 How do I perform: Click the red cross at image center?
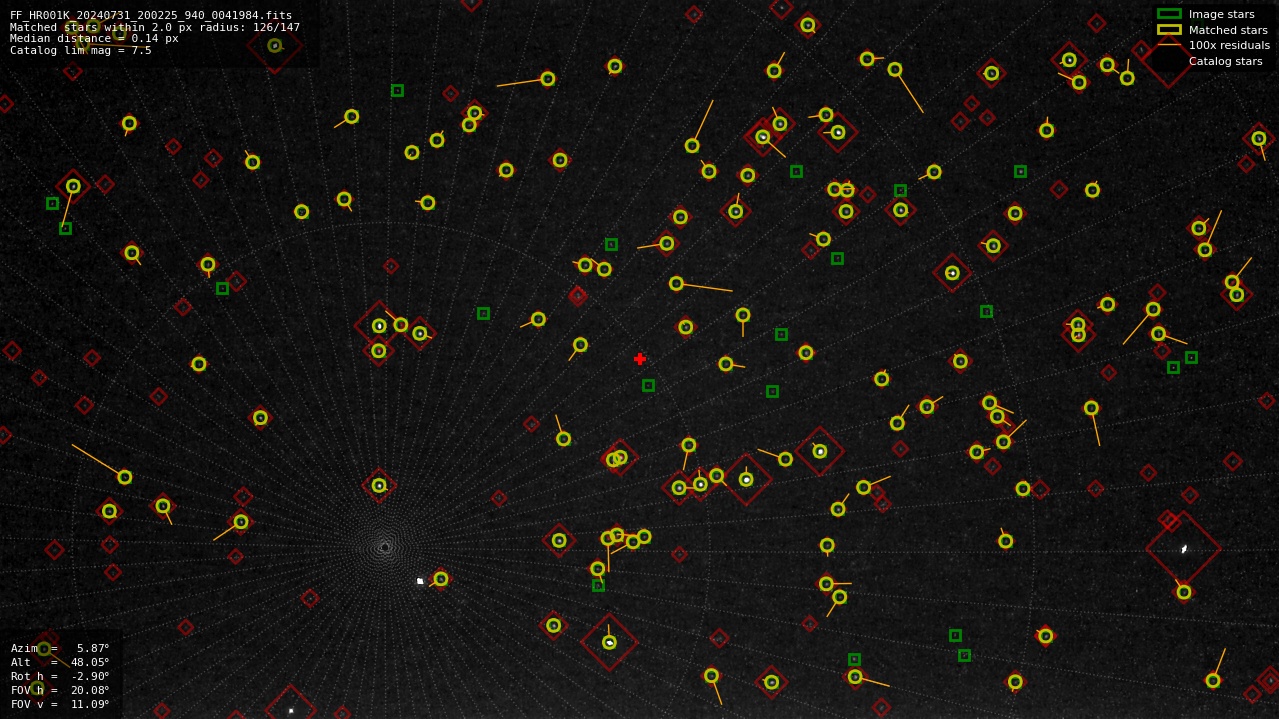[x=640, y=359]
